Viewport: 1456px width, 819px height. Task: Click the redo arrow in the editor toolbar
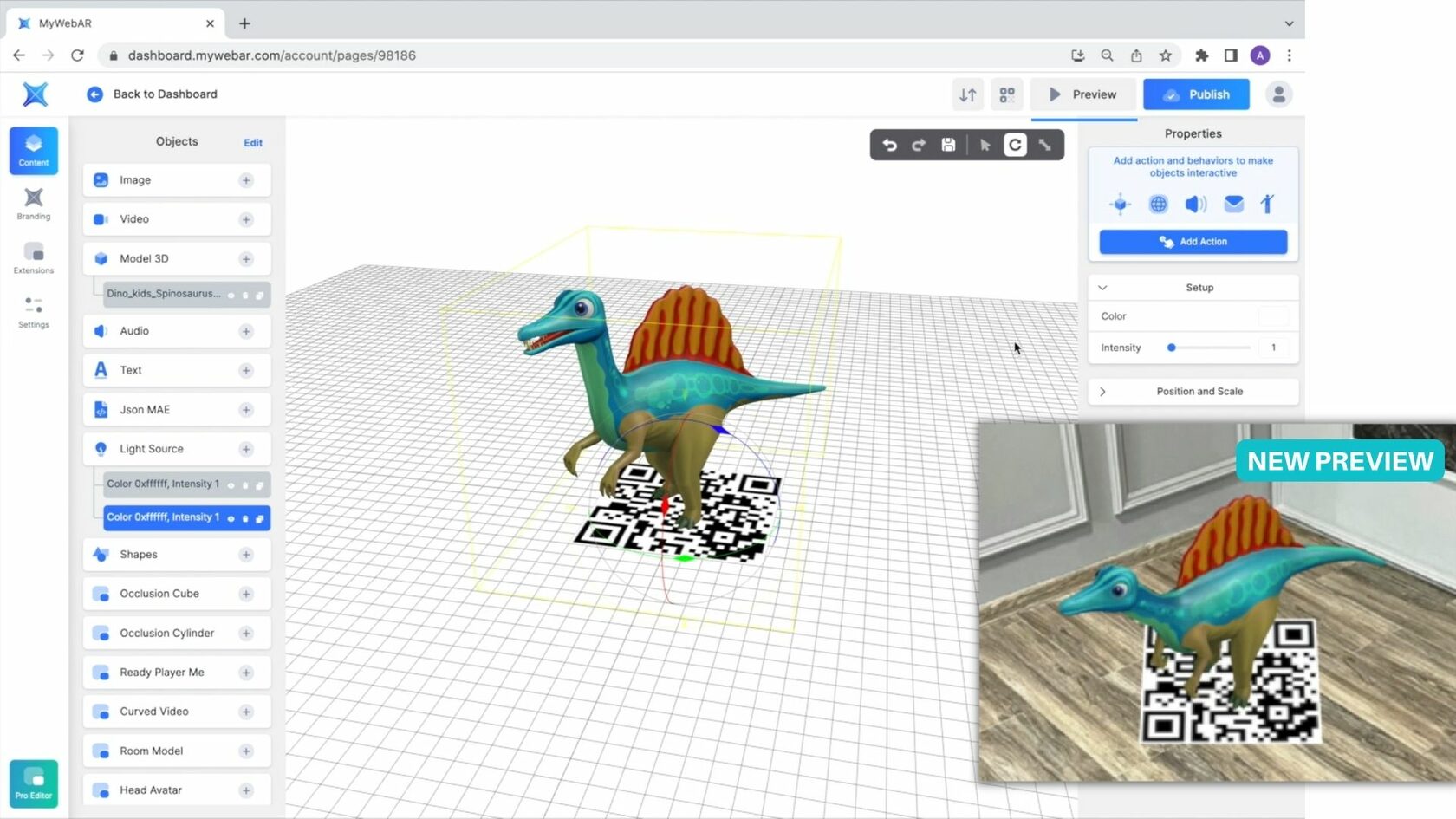click(919, 145)
